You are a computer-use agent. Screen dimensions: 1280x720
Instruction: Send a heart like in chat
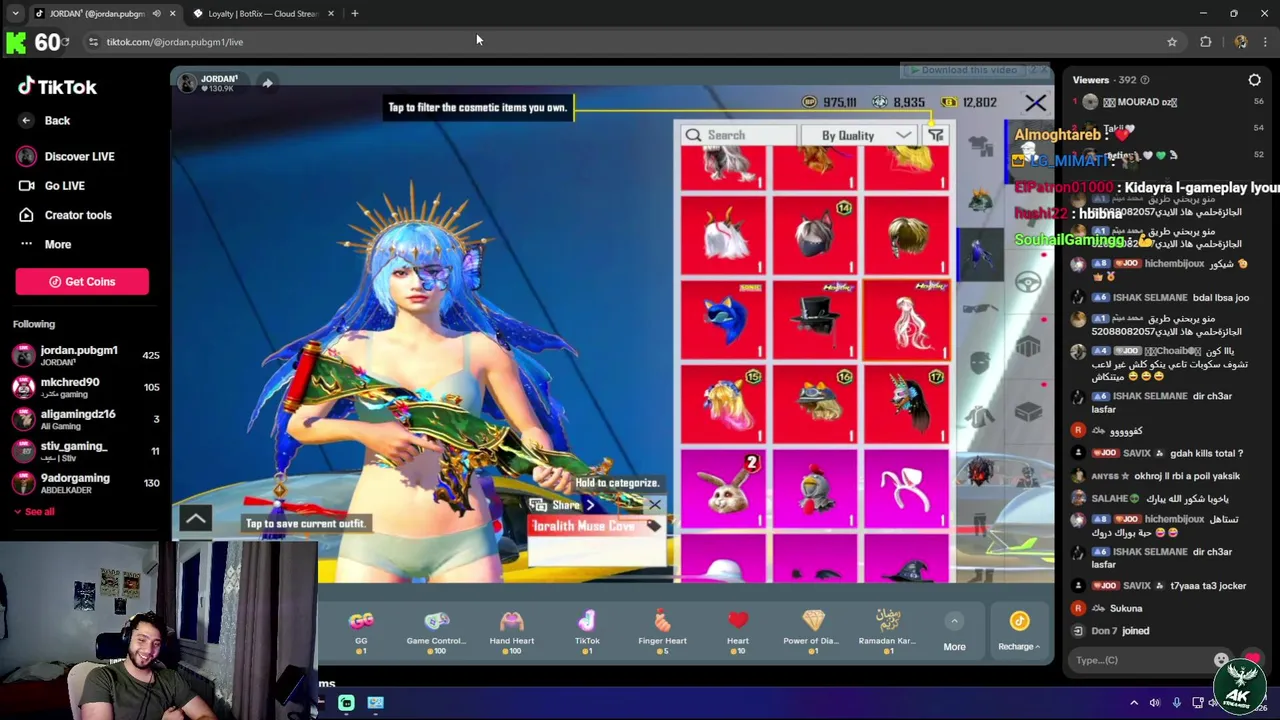tap(1251, 659)
